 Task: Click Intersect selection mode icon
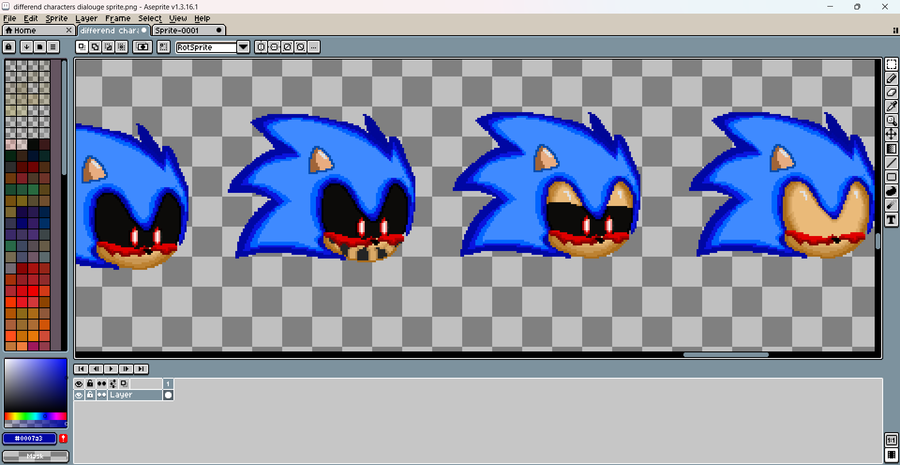pos(121,47)
